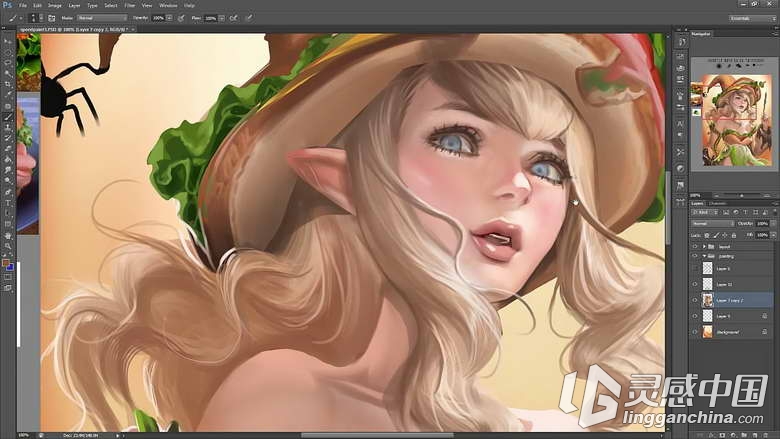The image size is (780, 439).
Task: Select the Eyedropper tool
Action: tap(7, 95)
